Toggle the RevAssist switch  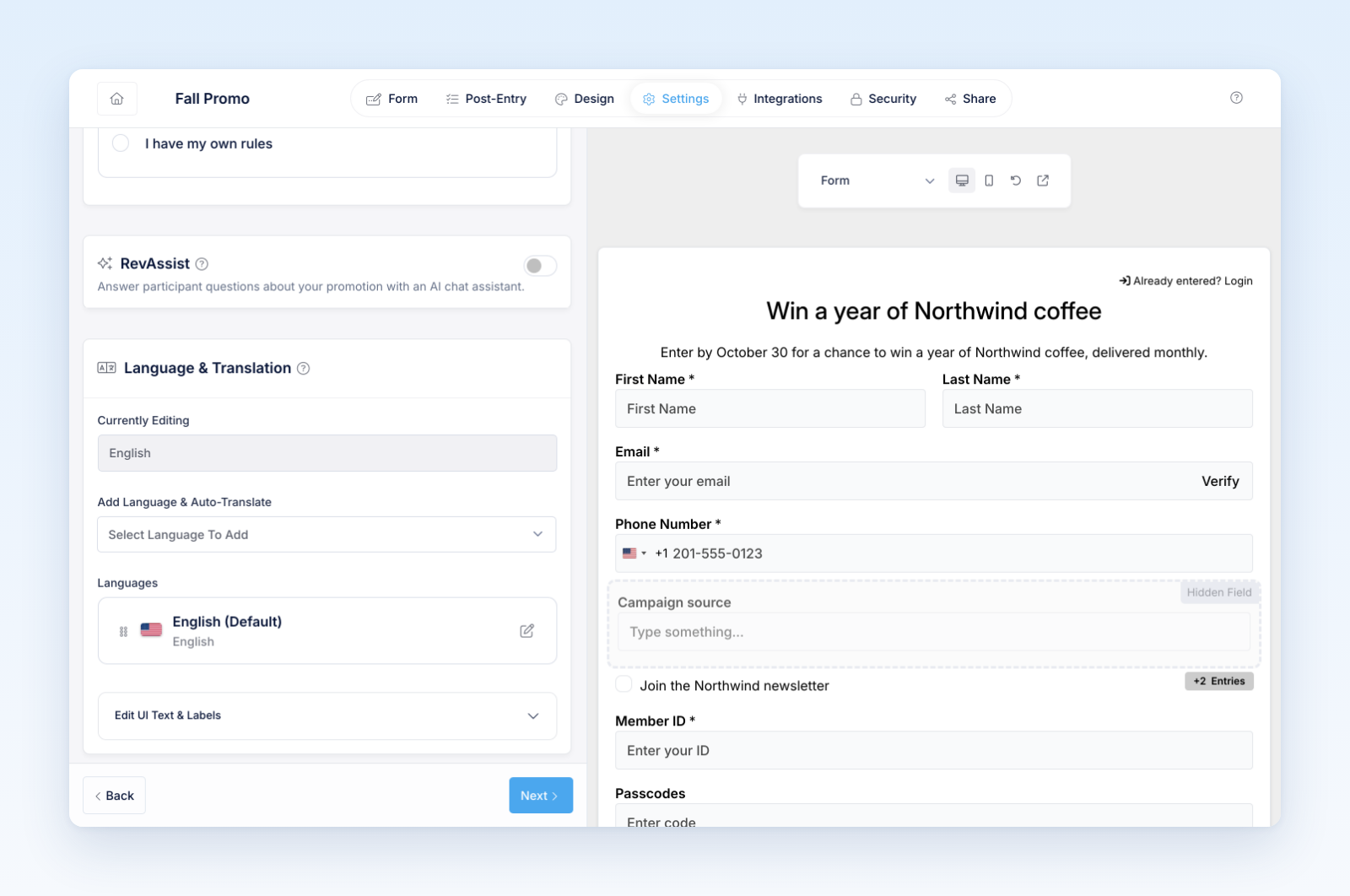(x=540, y=266)
